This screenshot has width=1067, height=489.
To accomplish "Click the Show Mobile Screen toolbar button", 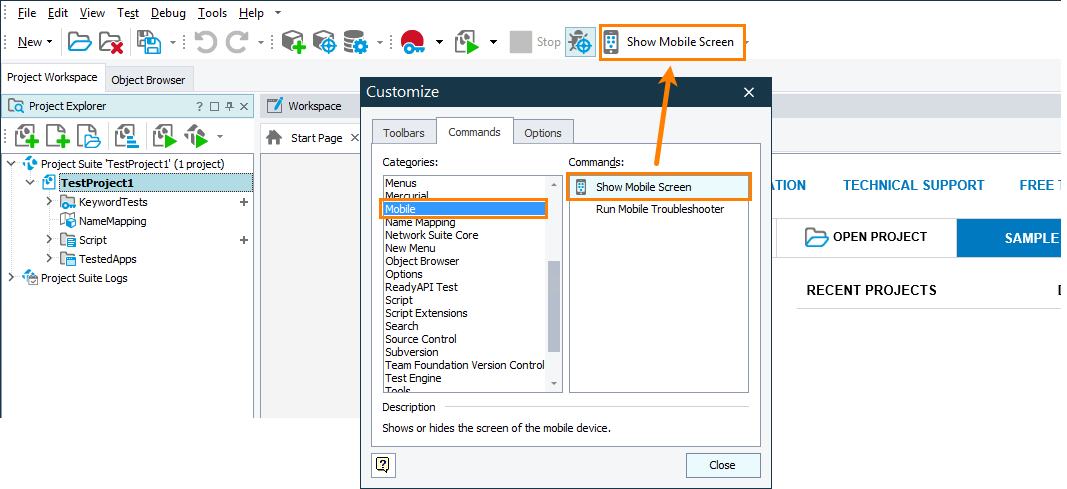I will pos(671,42).
